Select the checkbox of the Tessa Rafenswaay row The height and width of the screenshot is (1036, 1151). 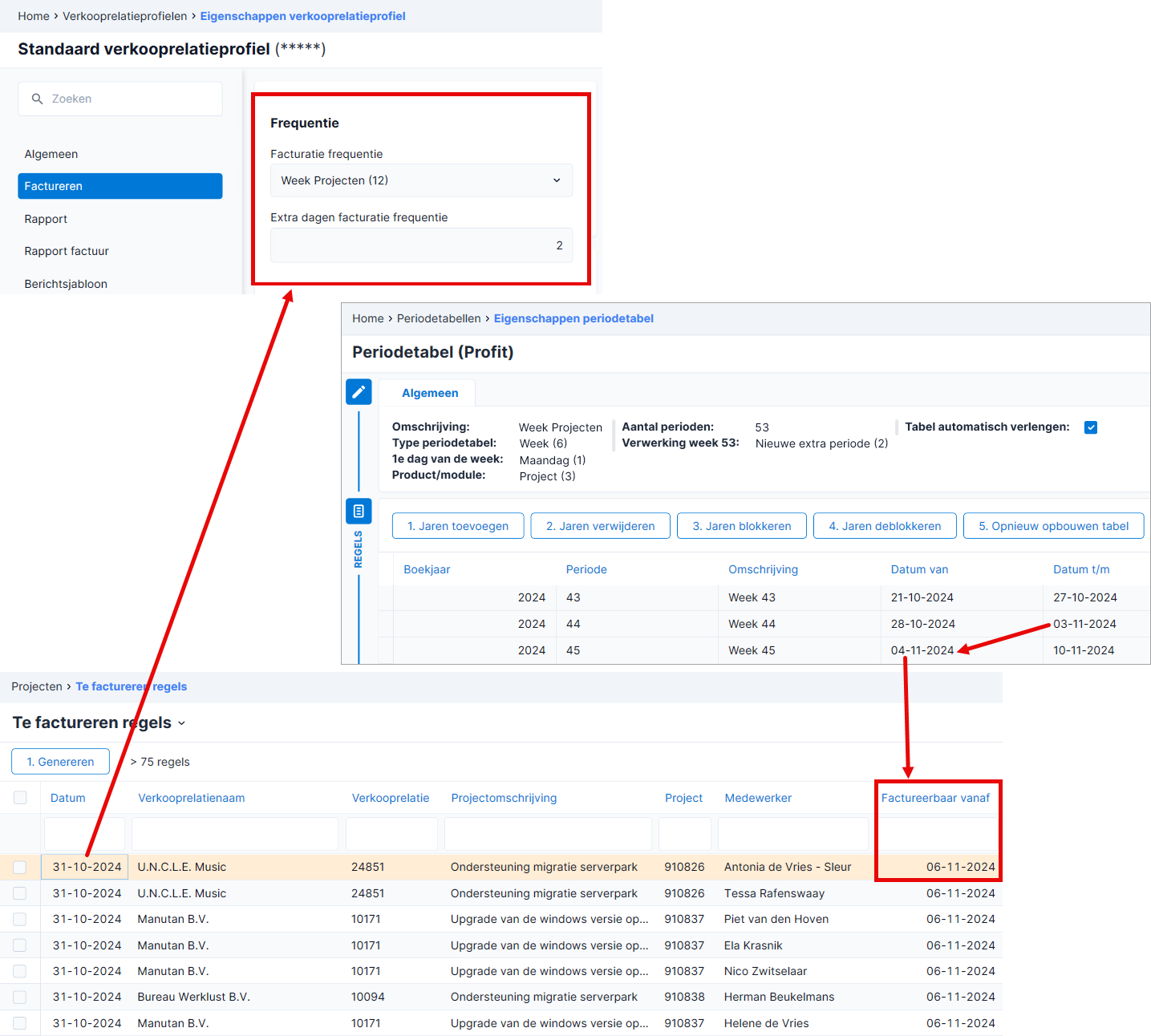coord(20,893)
